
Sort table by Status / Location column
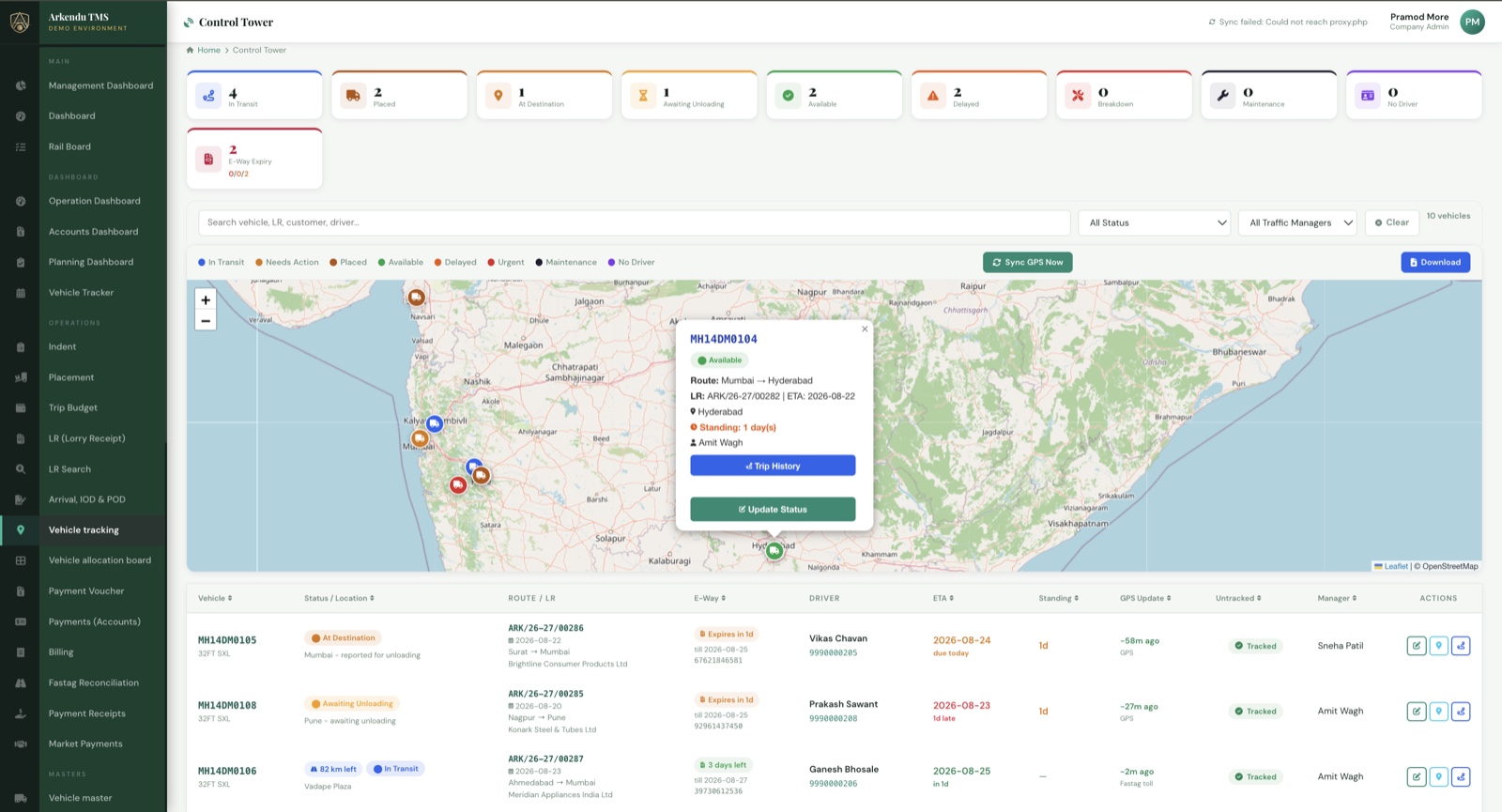(x=339, y=598)
